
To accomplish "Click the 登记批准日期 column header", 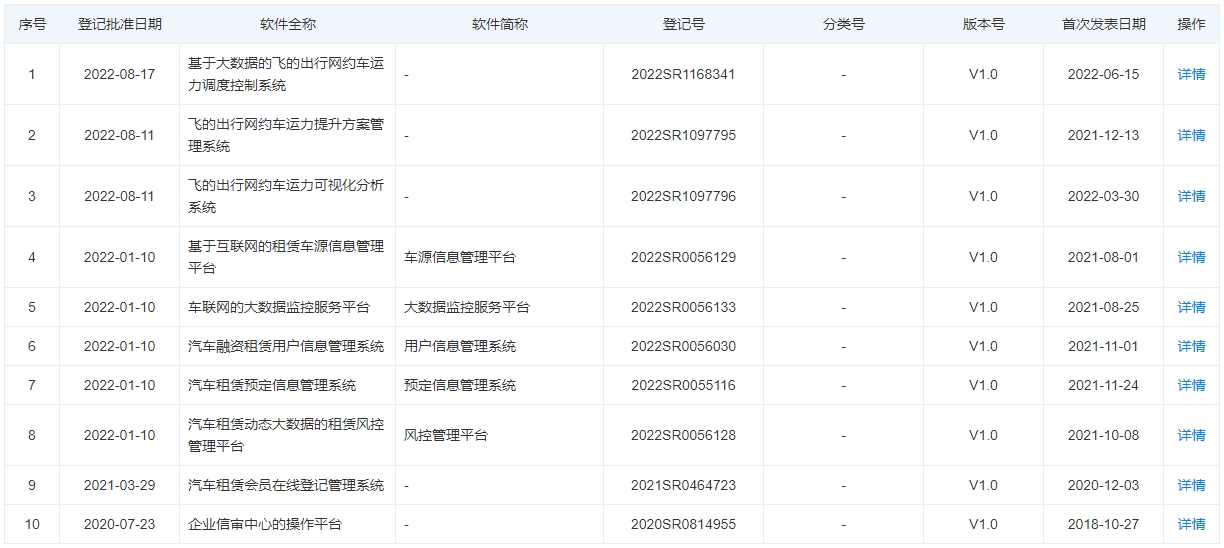I will [x=120, y=24].
